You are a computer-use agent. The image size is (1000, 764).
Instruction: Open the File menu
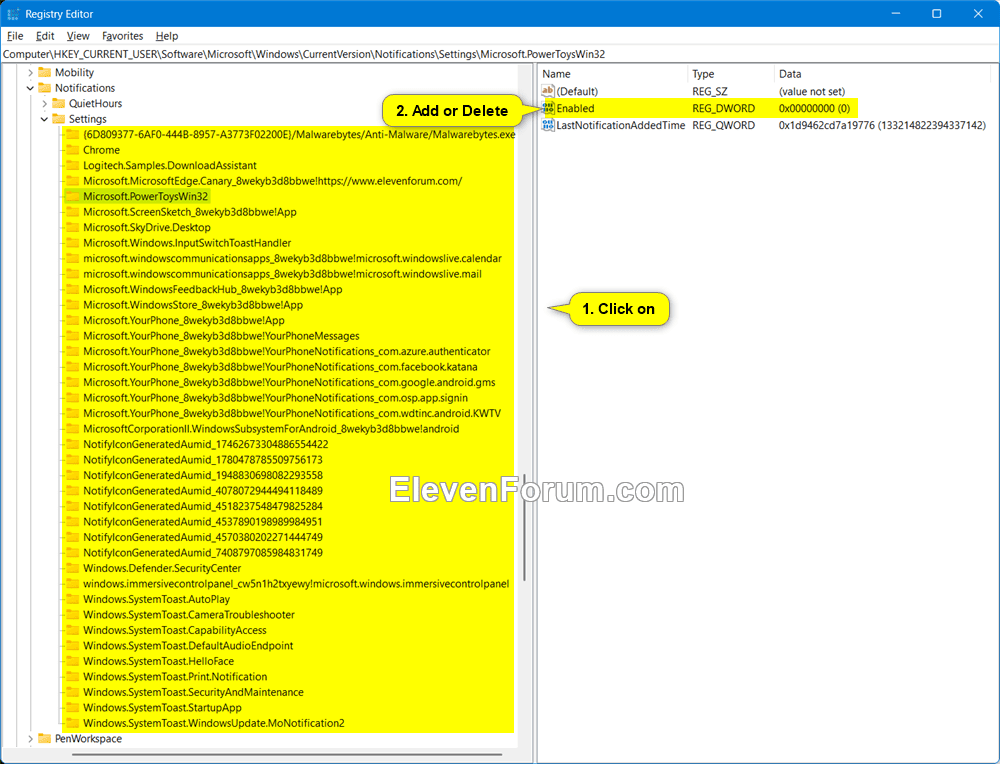point(15,36)
